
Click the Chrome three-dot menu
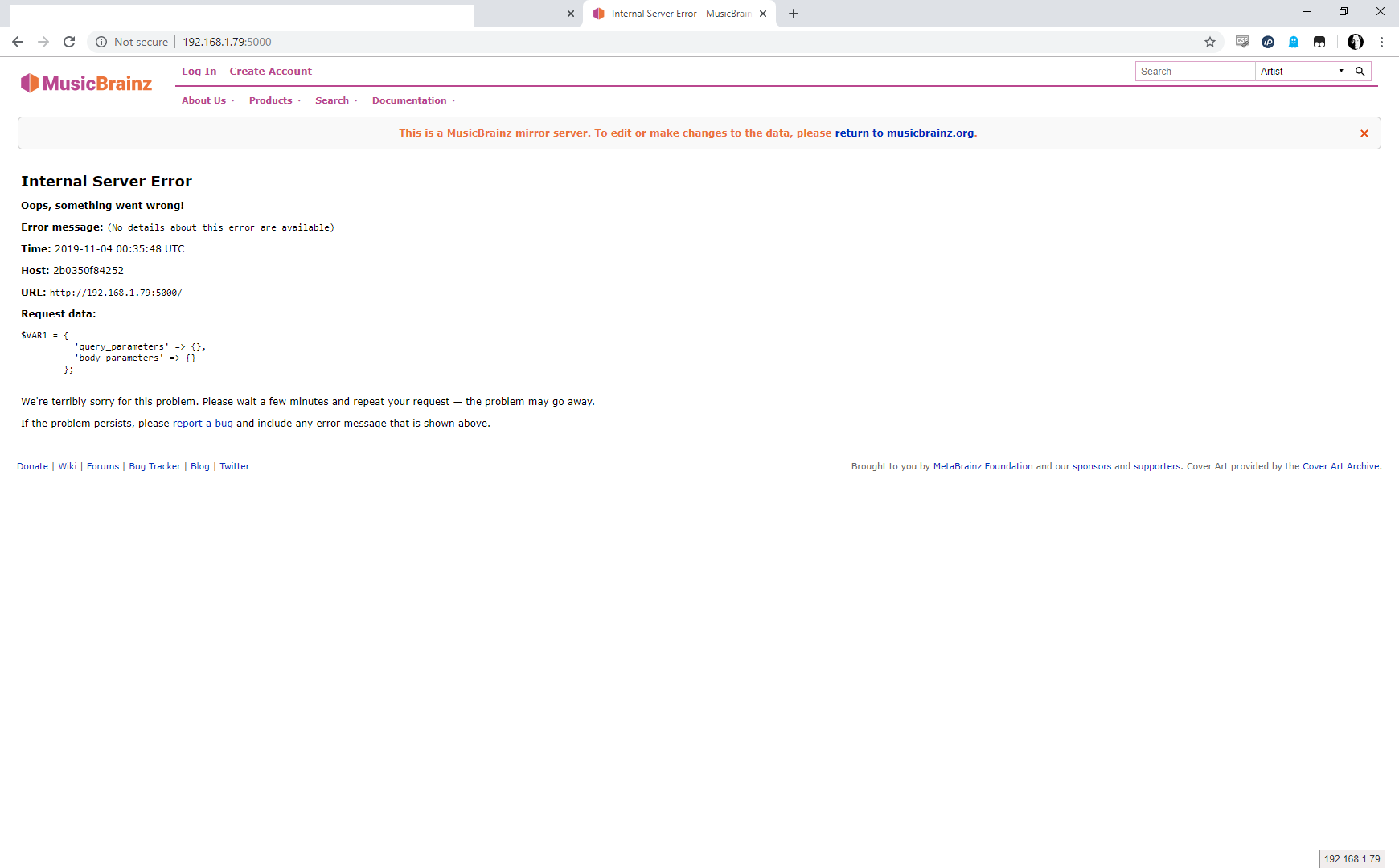pyautogui.click(x=1381, y=42)
